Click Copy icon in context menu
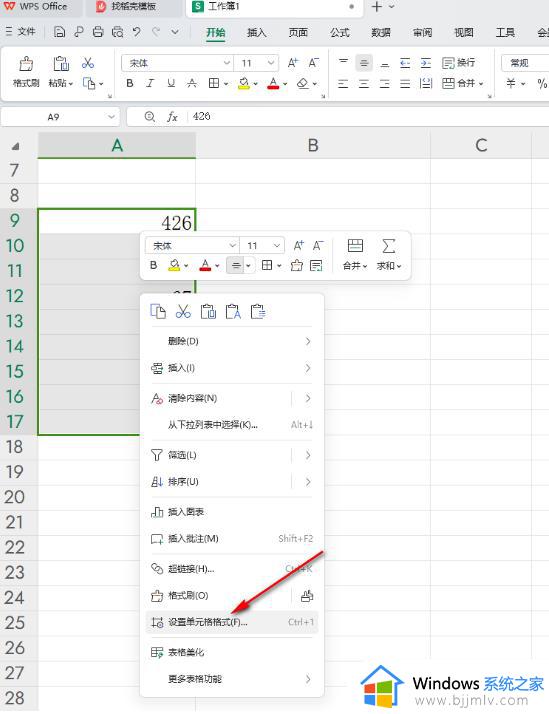Image resolution: width=549 pixels, height=714 pixels. click(158, 312)
